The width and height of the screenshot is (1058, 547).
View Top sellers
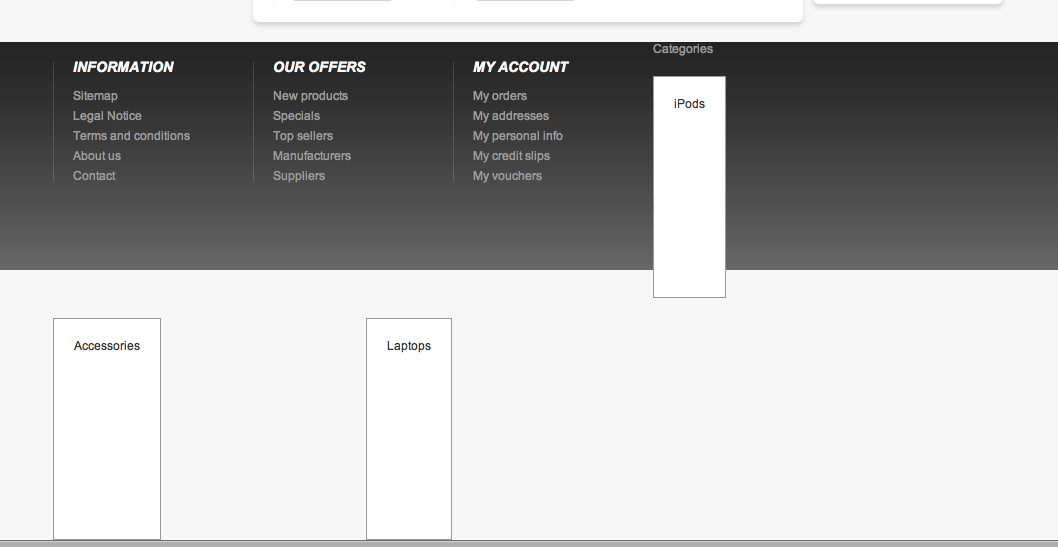[x=303, y=136]
